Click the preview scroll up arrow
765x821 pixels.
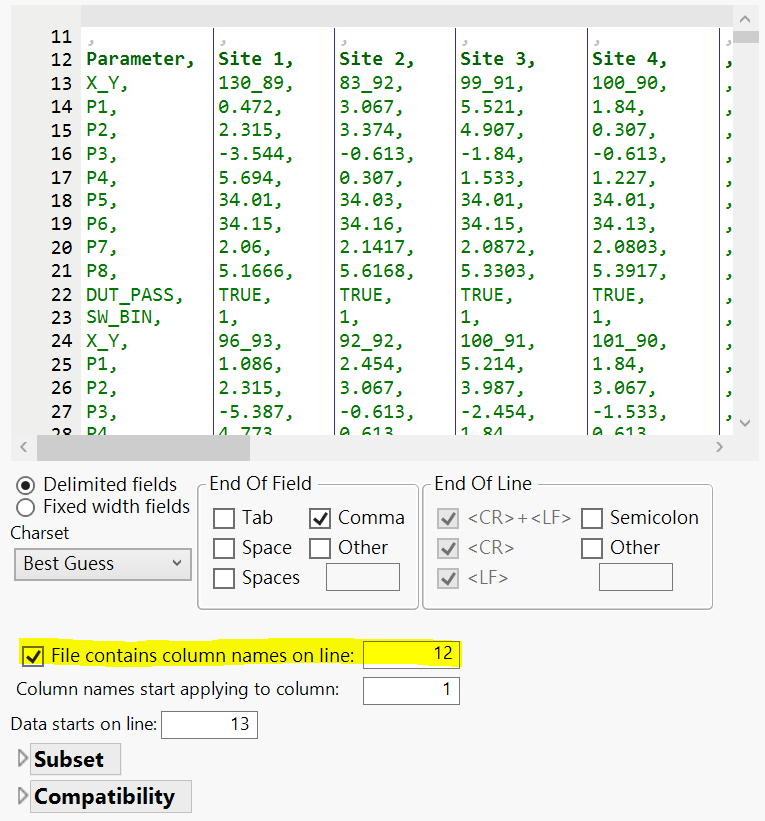coord(745,19)
